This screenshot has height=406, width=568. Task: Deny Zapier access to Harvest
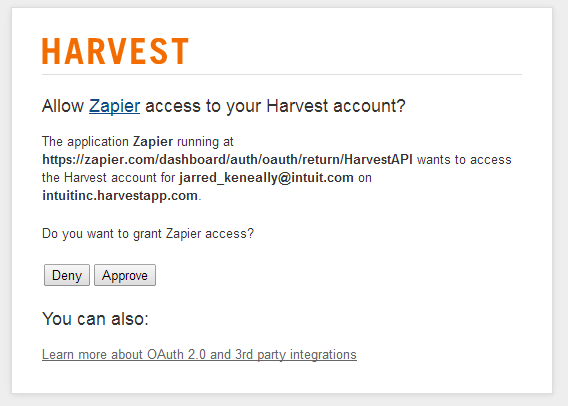pos(67,275)
